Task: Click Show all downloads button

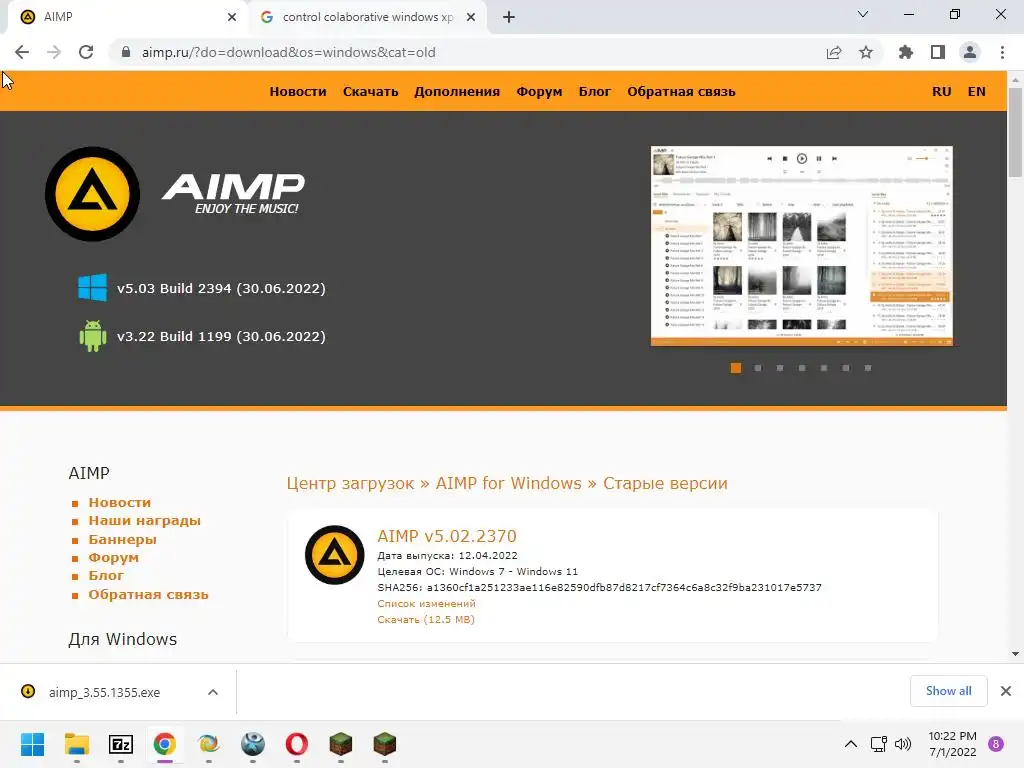Action: pos(948,691)
